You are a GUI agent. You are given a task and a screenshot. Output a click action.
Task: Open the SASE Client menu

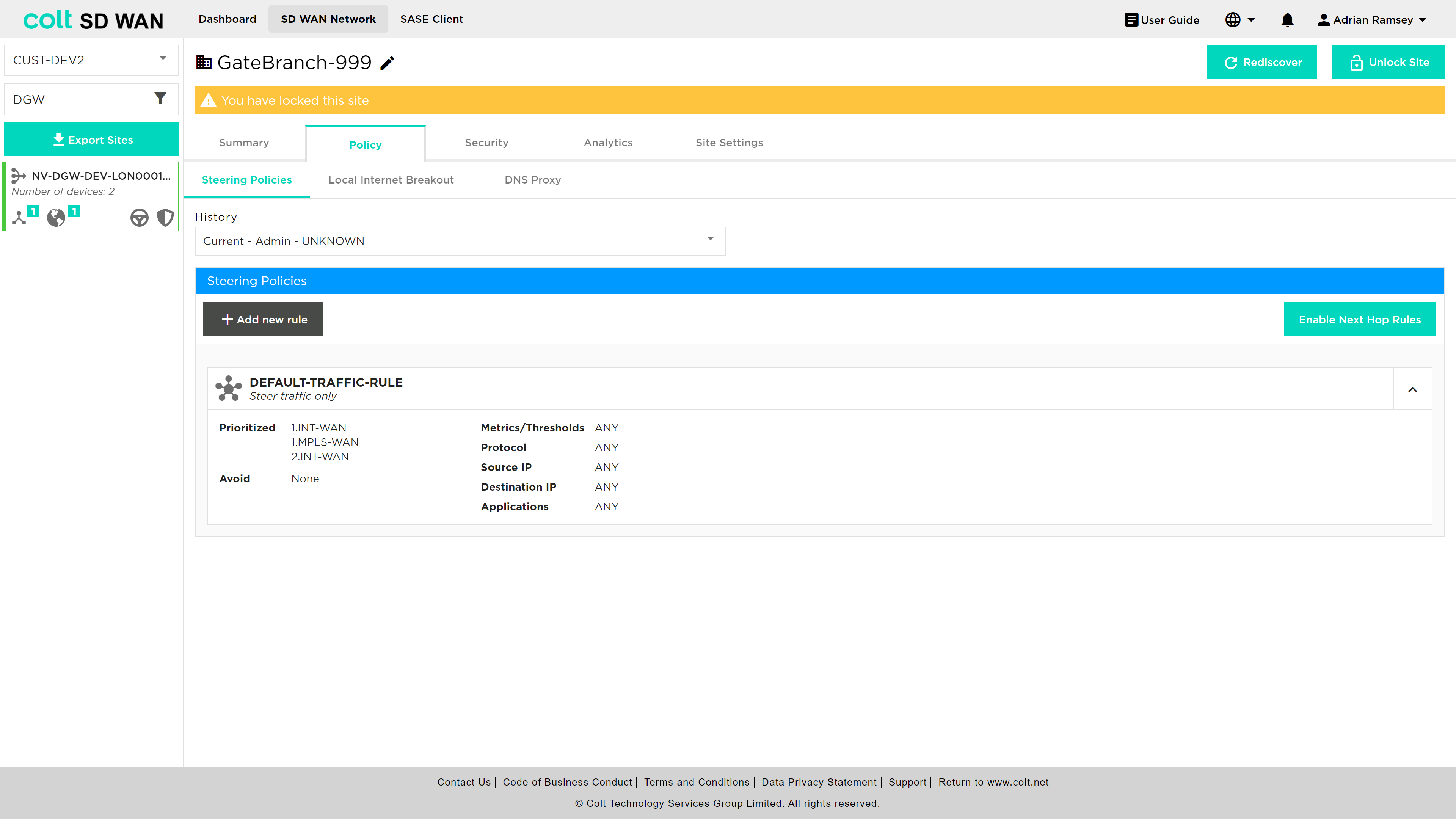pyautogui.click(x=432, y=19)
